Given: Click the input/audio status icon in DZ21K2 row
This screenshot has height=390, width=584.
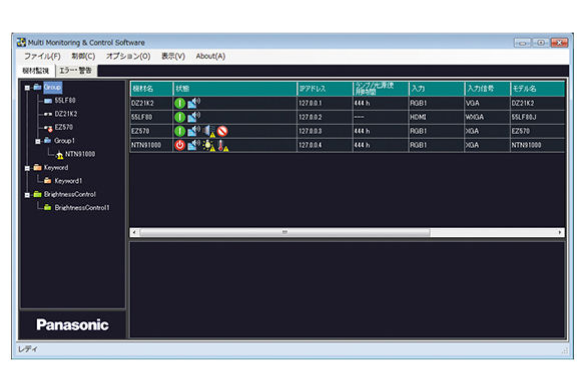Looking at the screenshot, I should point(194,103).
